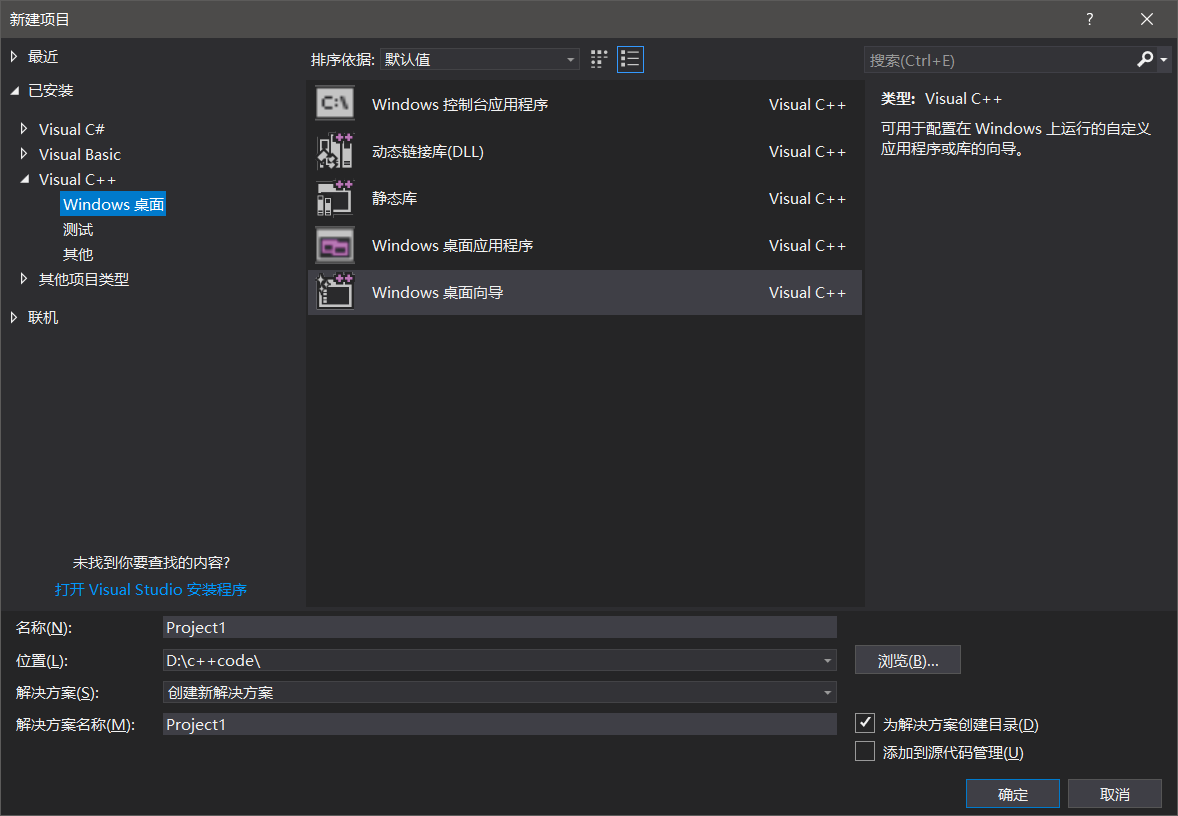Click 其他项目类型 tree label
Screen dimensions: 1178x816
pyautogui.click(x=84, y=279)
